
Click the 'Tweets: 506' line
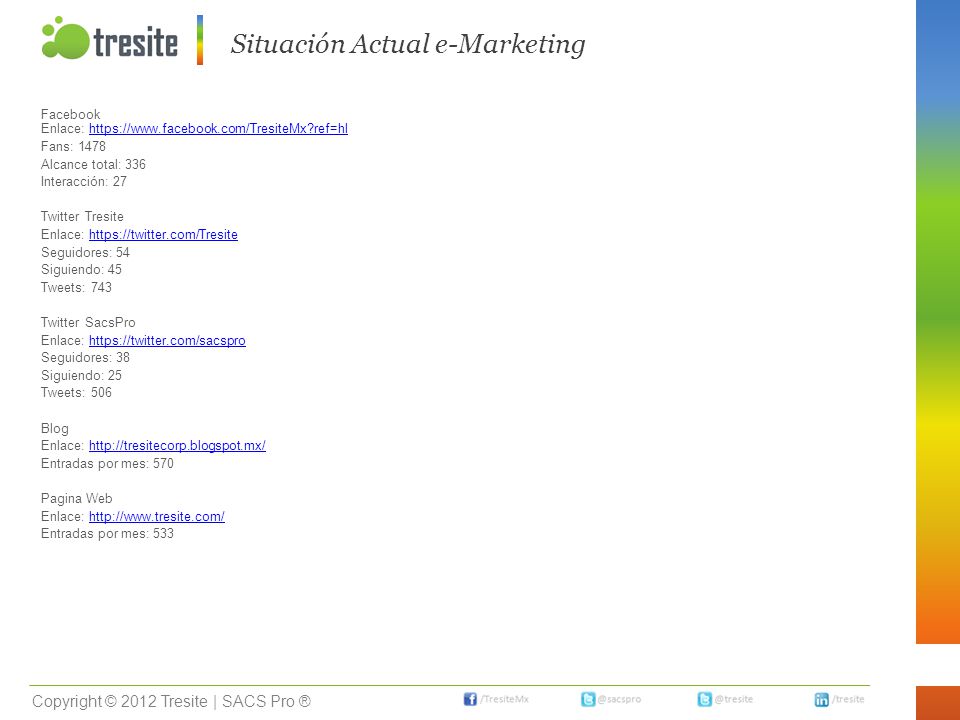click(x=77, y=392)
